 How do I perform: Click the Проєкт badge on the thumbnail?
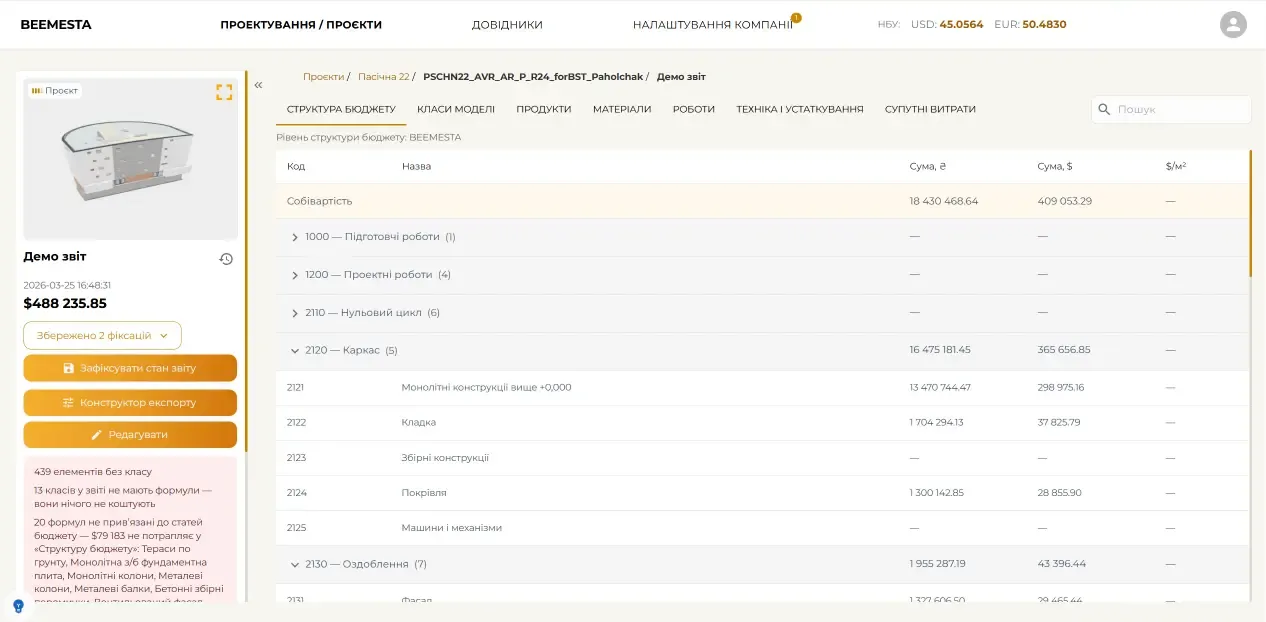click(55, 90)
